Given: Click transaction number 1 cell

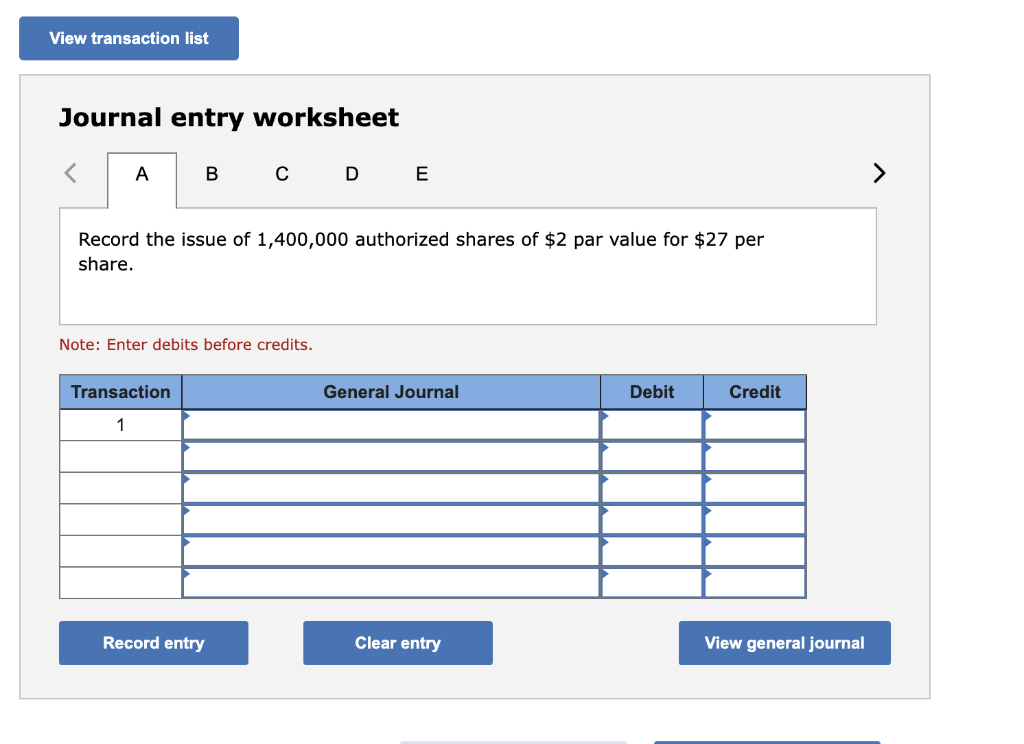Looking at the screenshot, I should (121, 425).
